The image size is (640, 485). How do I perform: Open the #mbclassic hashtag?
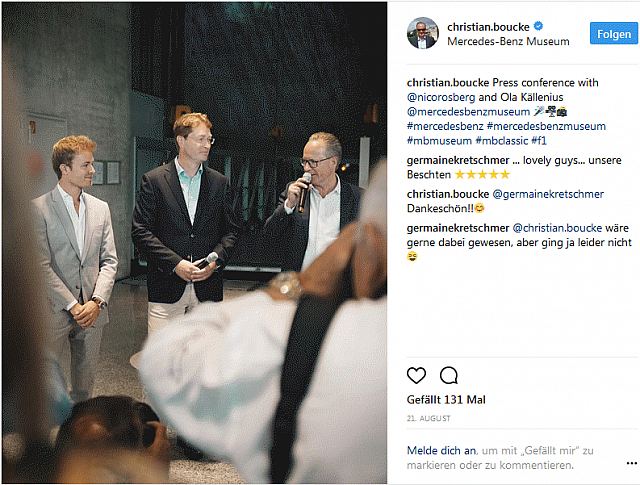pos(502,141)
